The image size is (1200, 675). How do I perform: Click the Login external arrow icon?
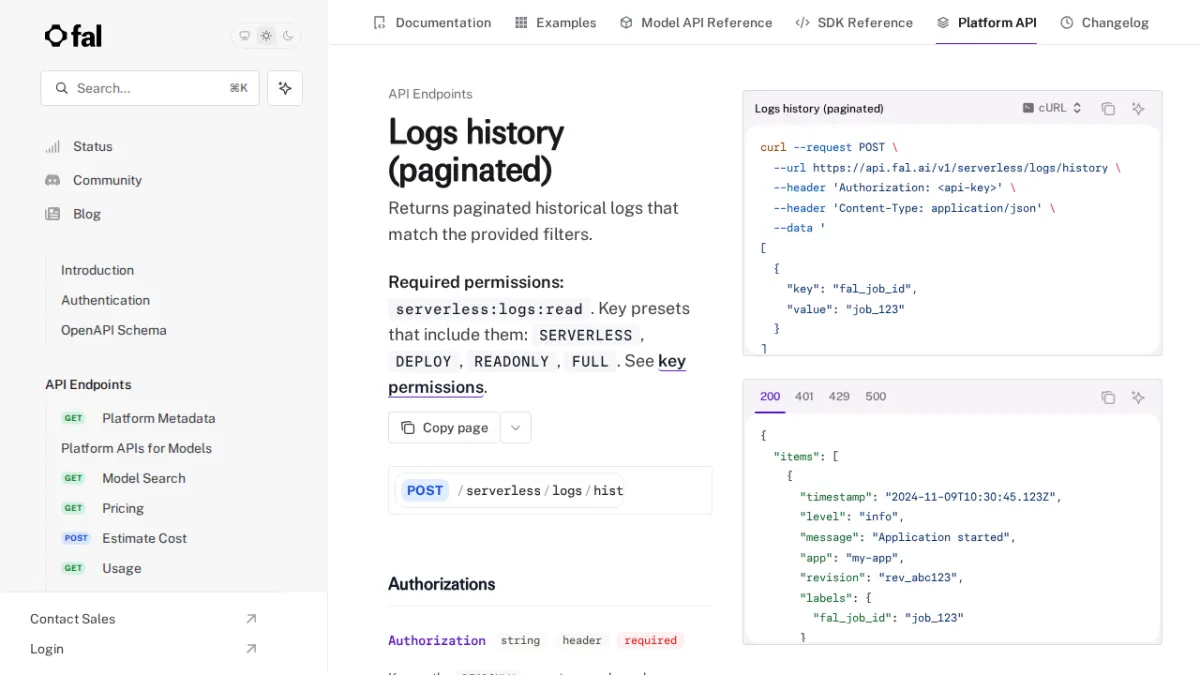[x=251, y=649]
